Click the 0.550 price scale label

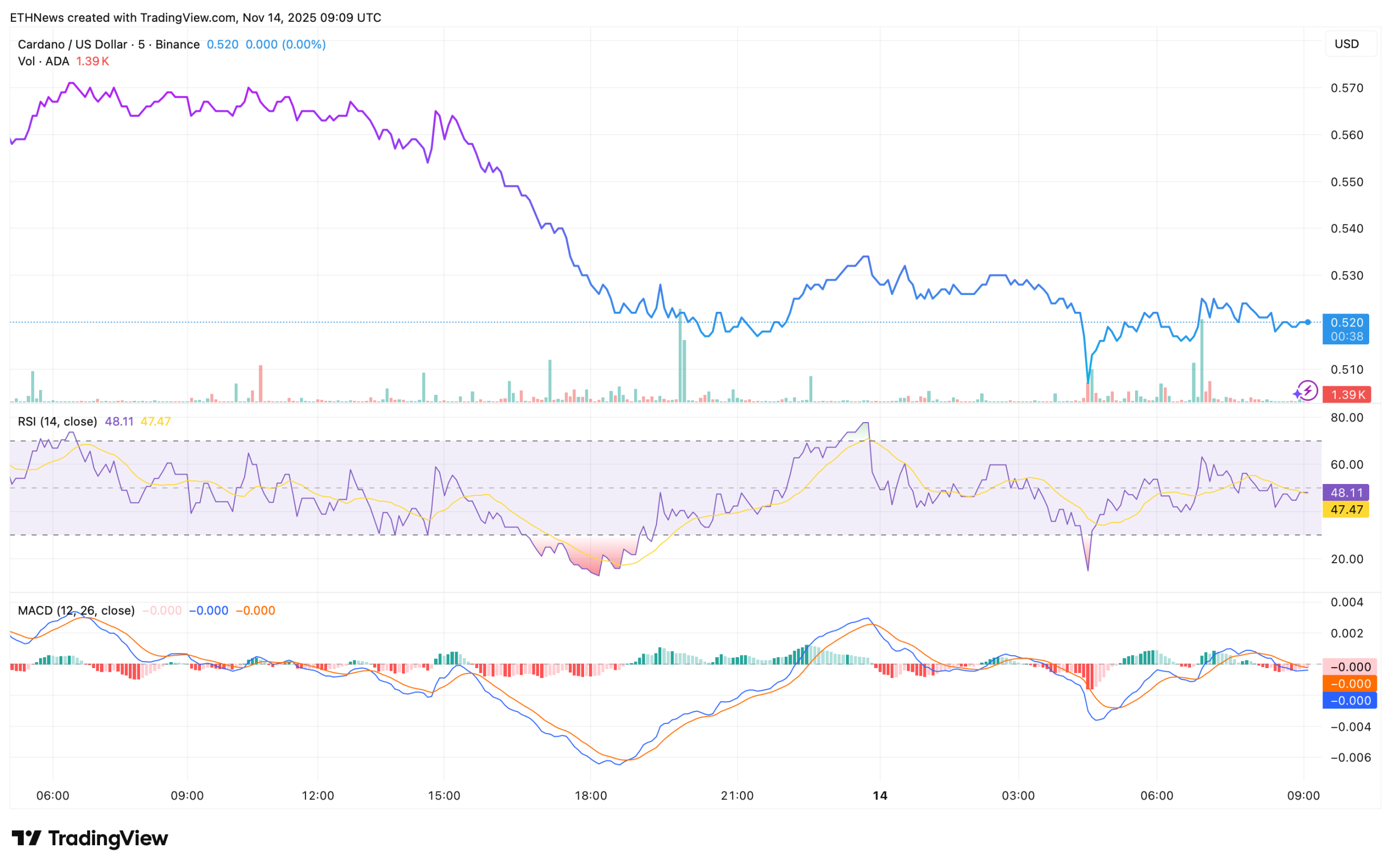point(1346,181)
